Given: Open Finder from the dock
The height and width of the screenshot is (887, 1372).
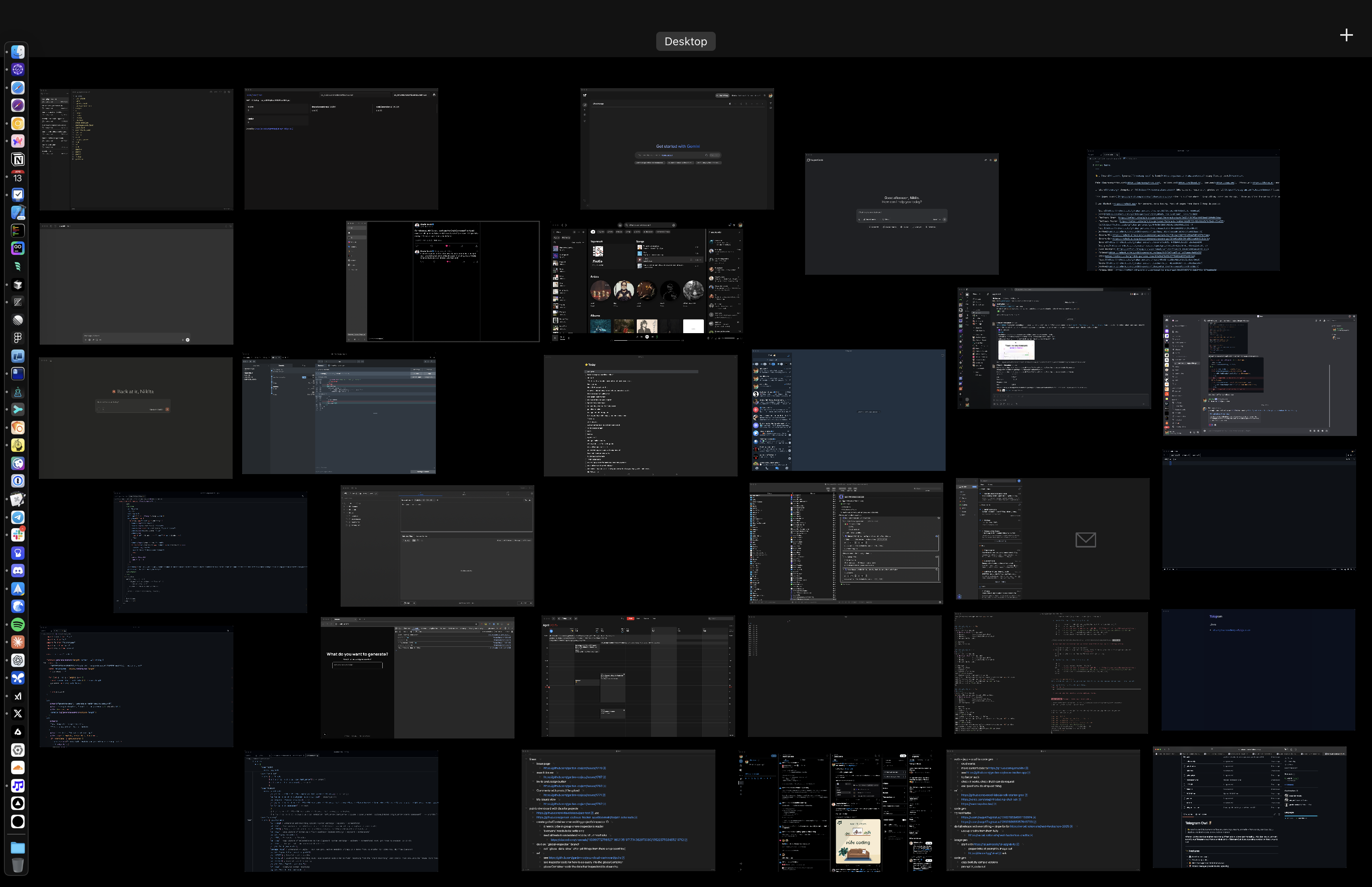Looking at the screenshot, I should 18,52.
